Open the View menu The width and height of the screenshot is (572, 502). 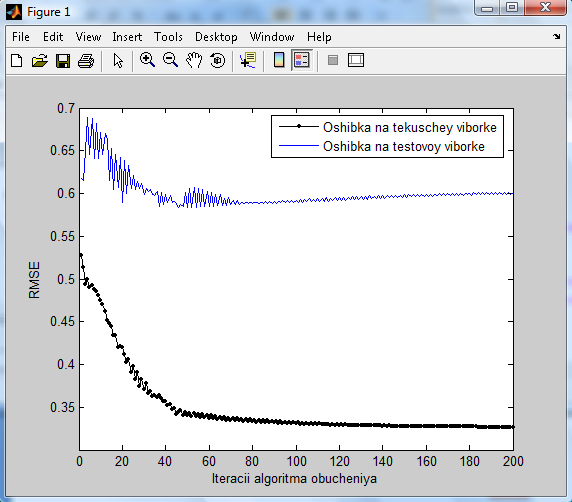coord(88,37)
